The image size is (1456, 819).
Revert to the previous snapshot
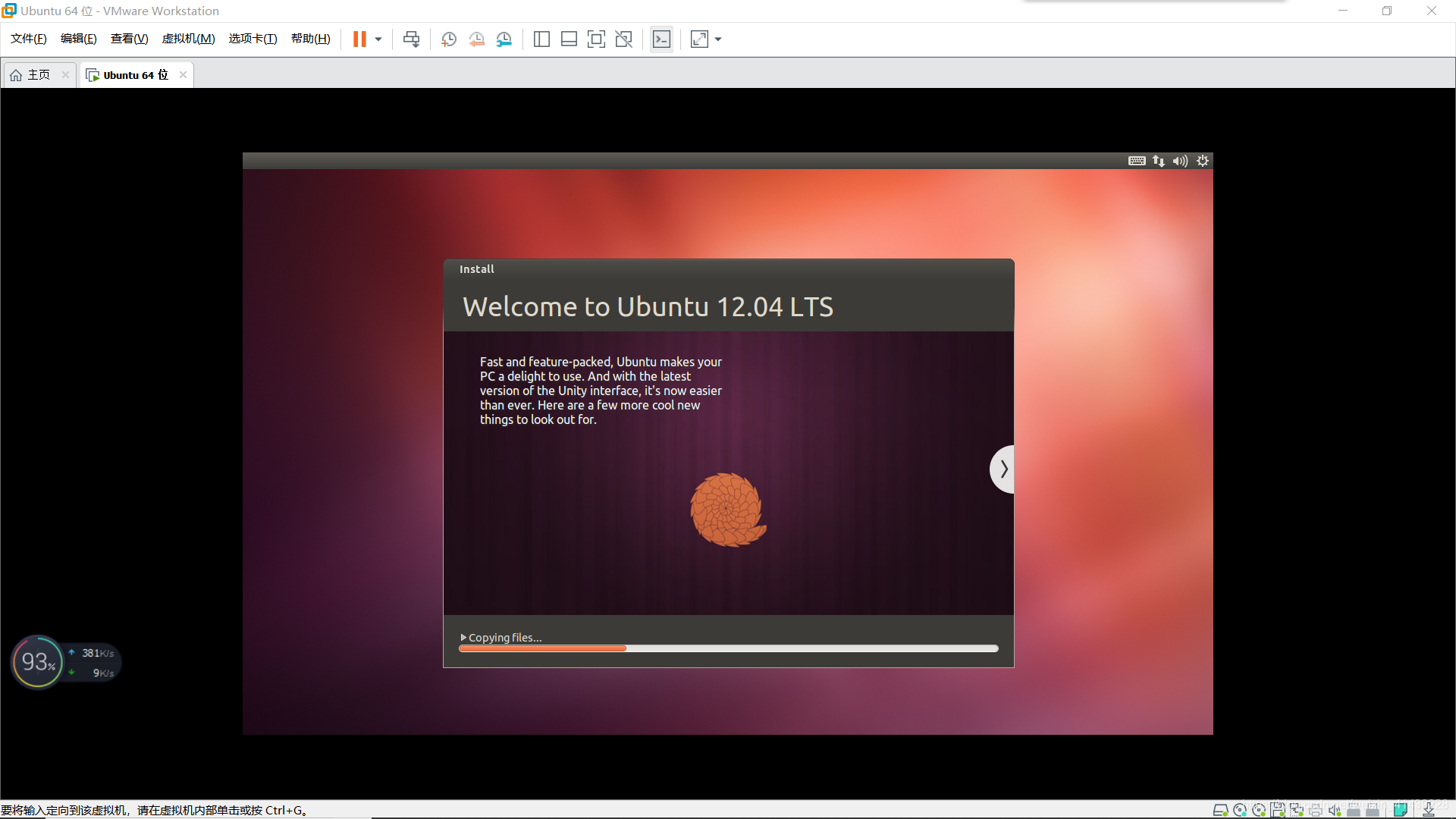[x=477, y=39]
